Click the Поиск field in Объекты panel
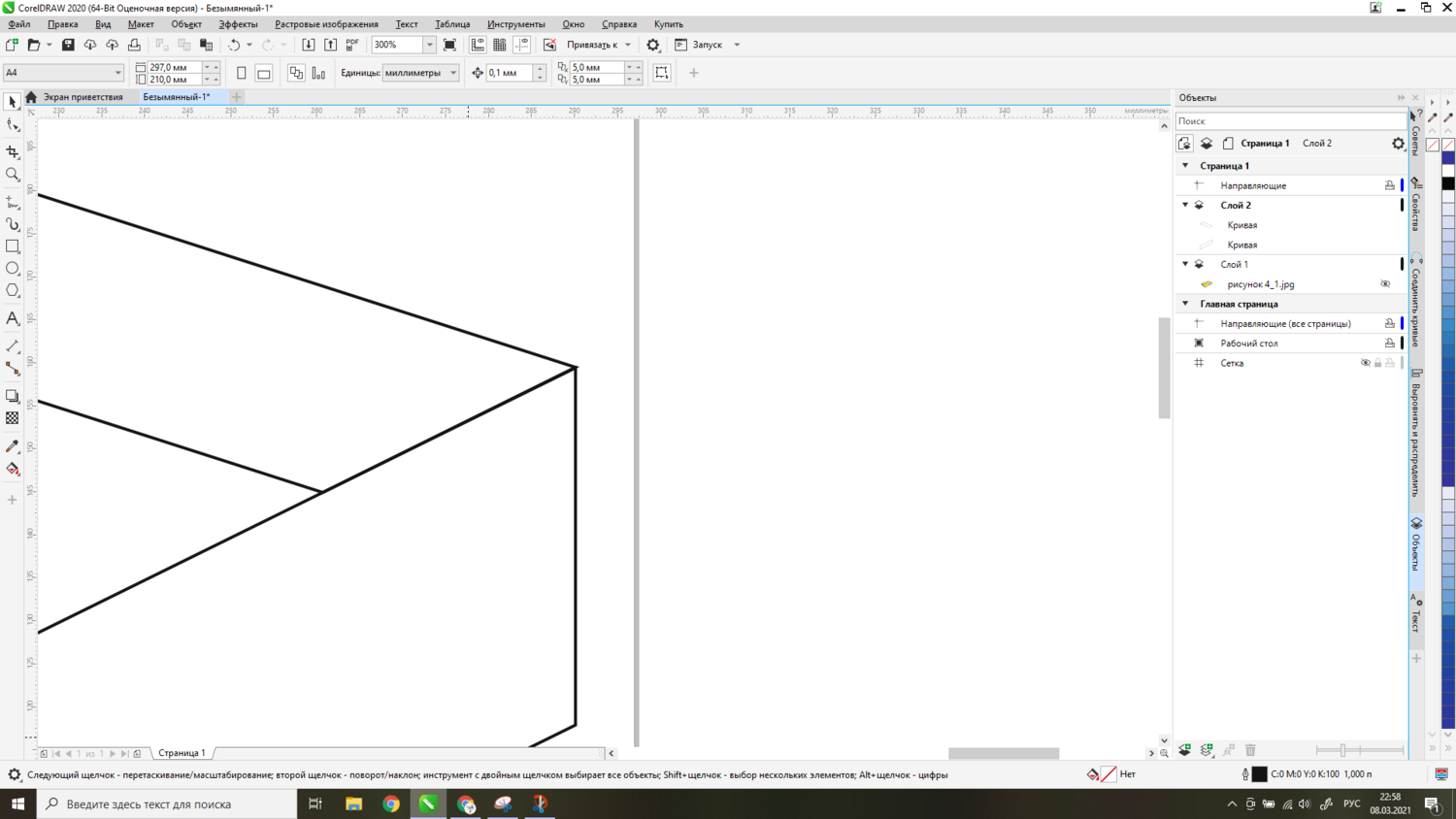 1290,121
